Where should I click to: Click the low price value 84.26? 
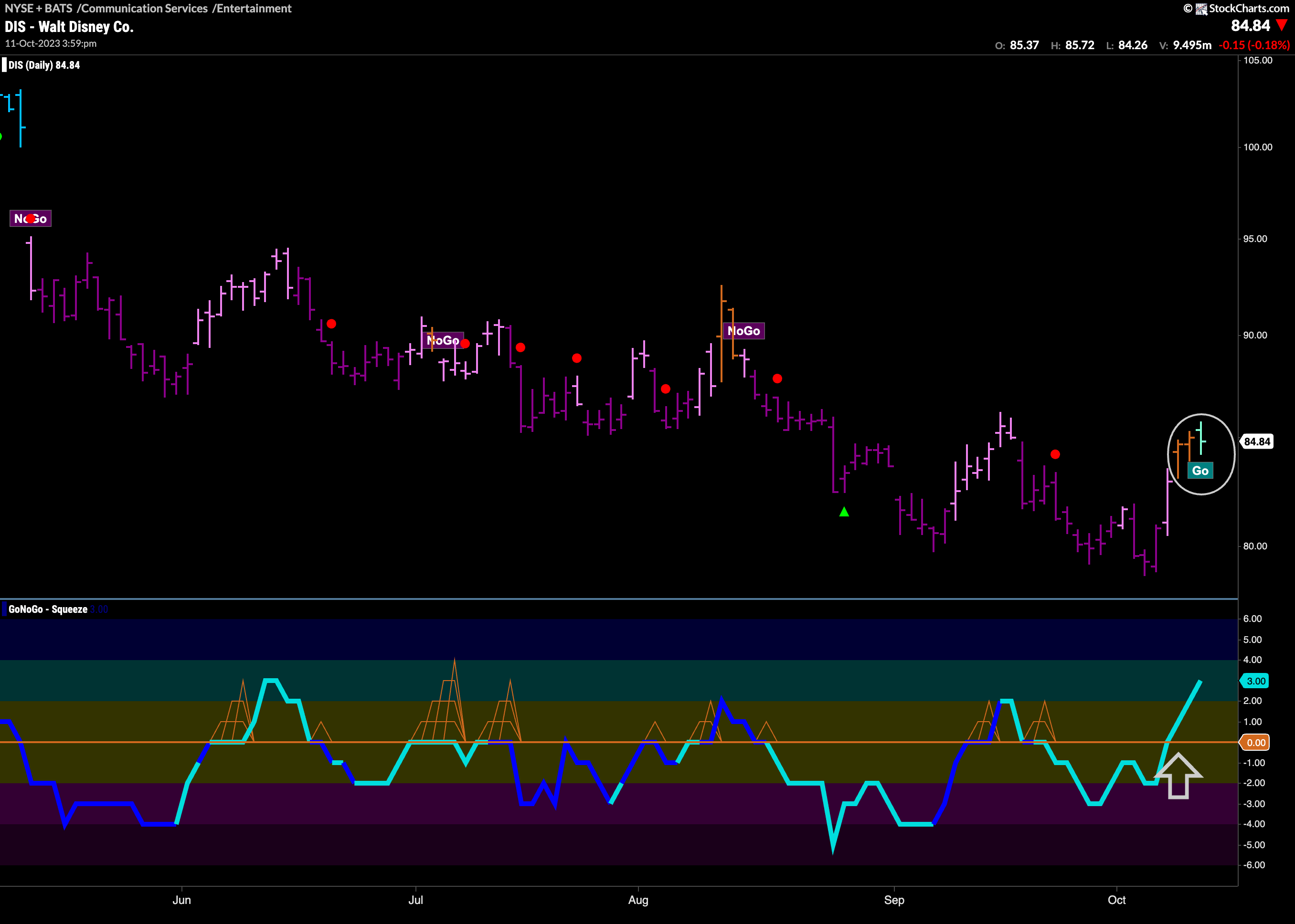click(x=1133, y=45)
